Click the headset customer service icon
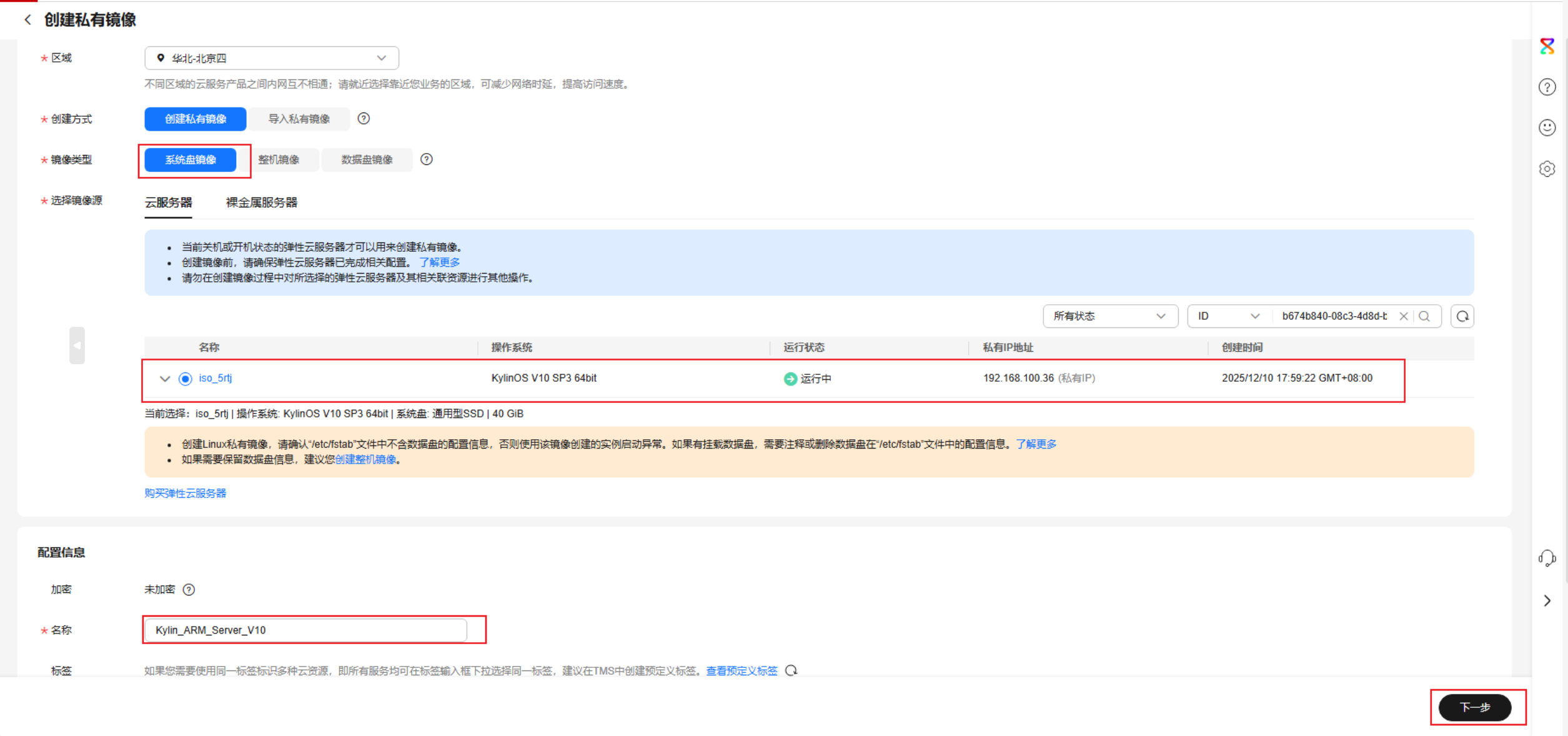This screenshot has height=736, width=1568. [1547, 557]
